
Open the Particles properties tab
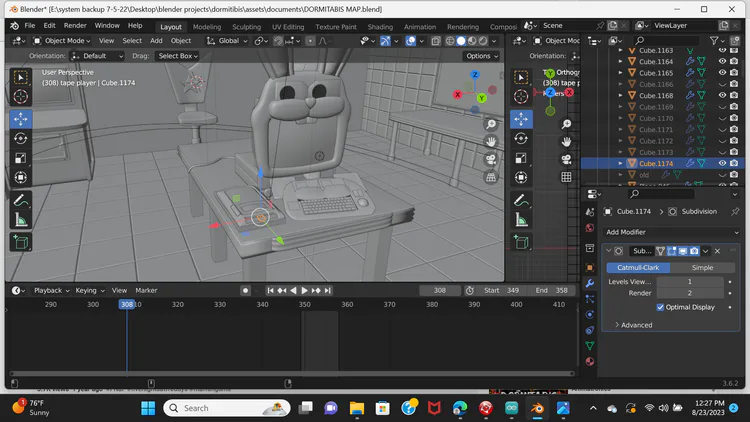(x=590, y=299)
